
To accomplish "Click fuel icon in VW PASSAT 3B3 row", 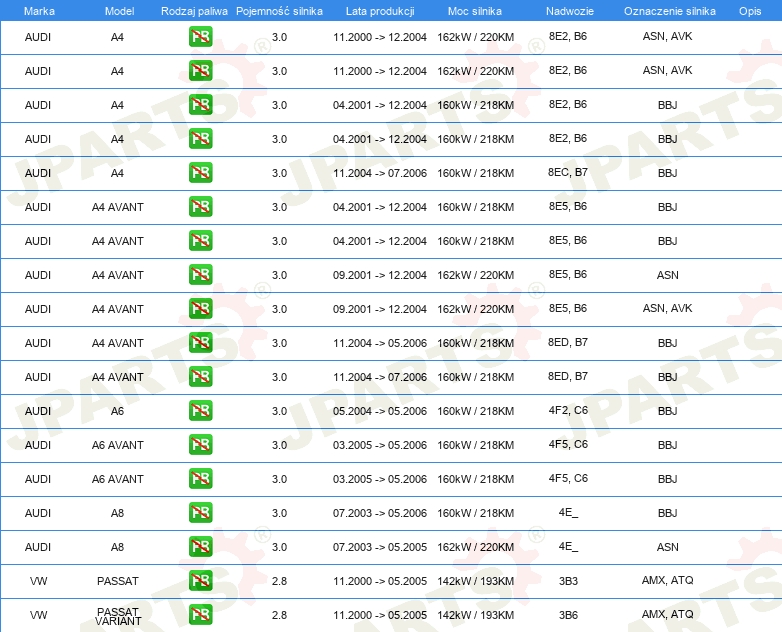I will click(200, 580).
